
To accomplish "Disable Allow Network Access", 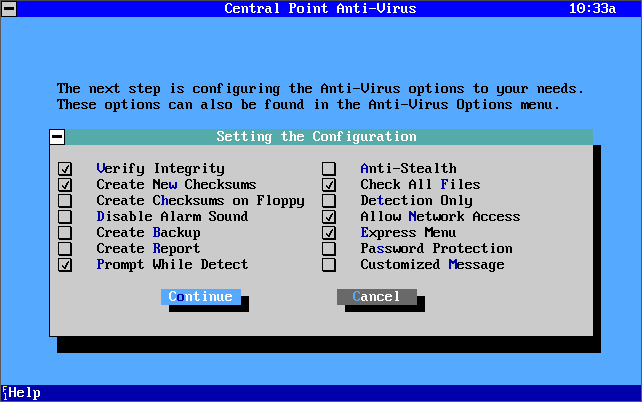I will [329, 217].
